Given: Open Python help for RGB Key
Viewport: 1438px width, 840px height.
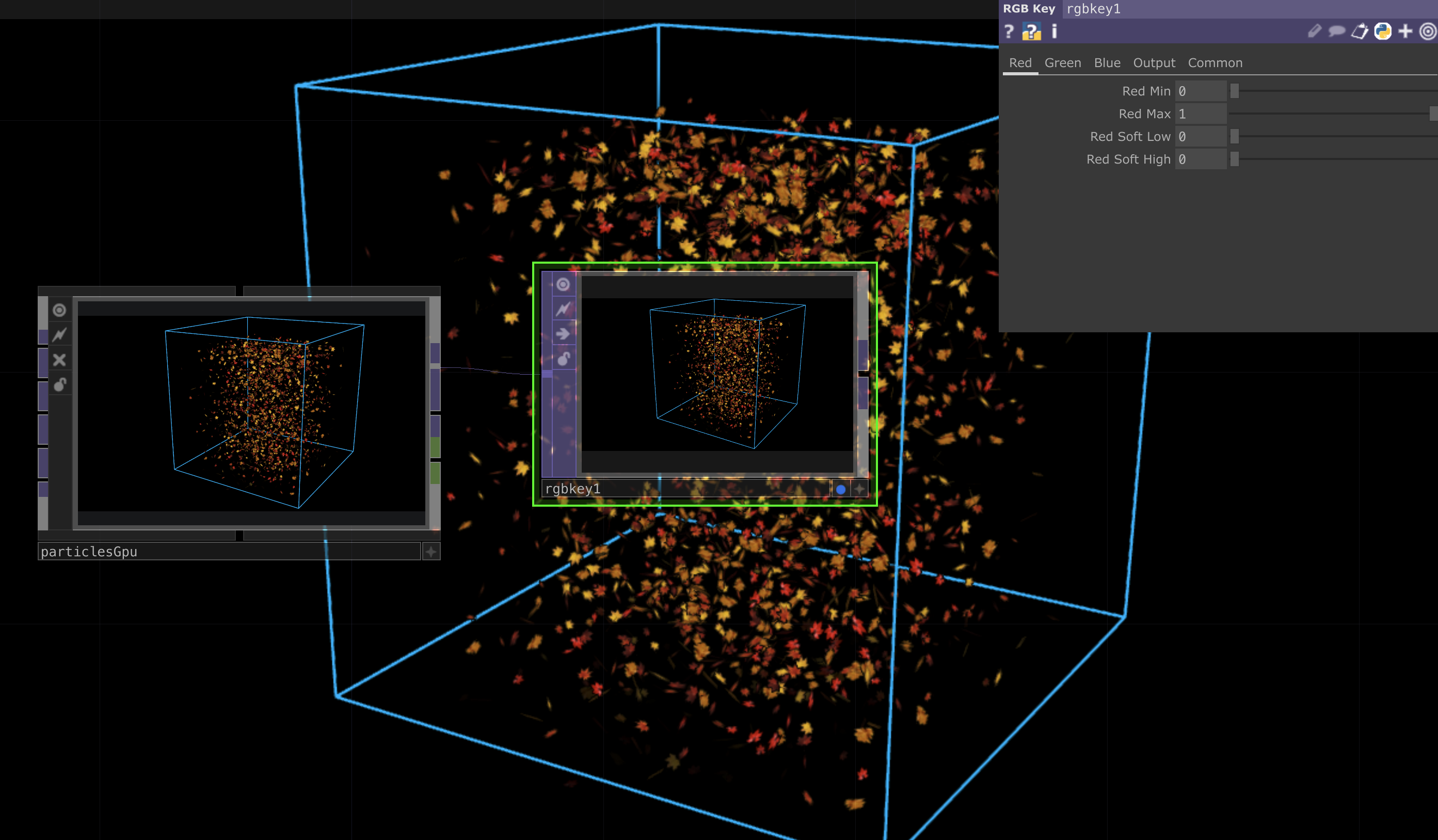Looking at the screenshot, I should click(x=1031, y=31).
